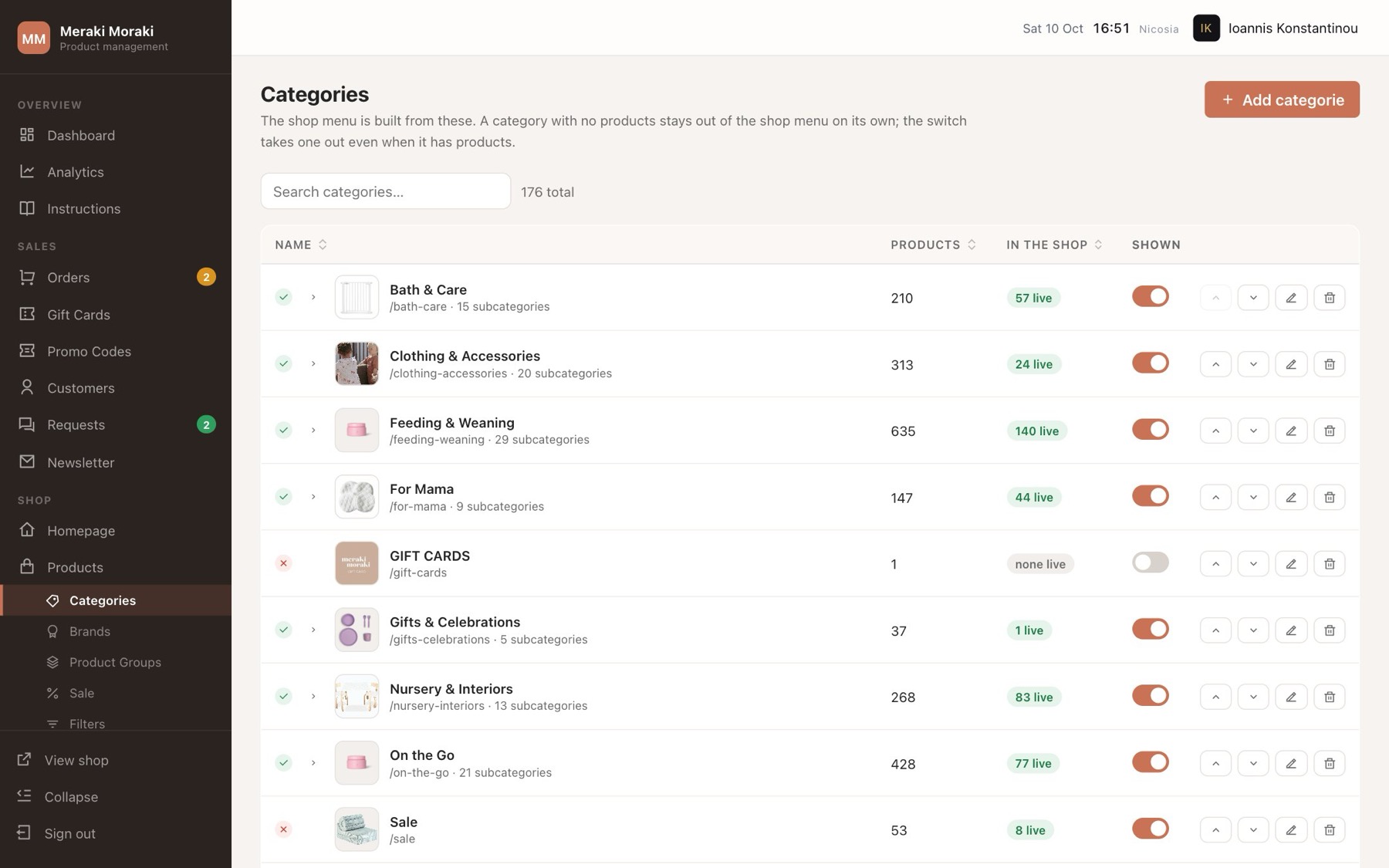Move For Mama category down

tap(1253, 498)
